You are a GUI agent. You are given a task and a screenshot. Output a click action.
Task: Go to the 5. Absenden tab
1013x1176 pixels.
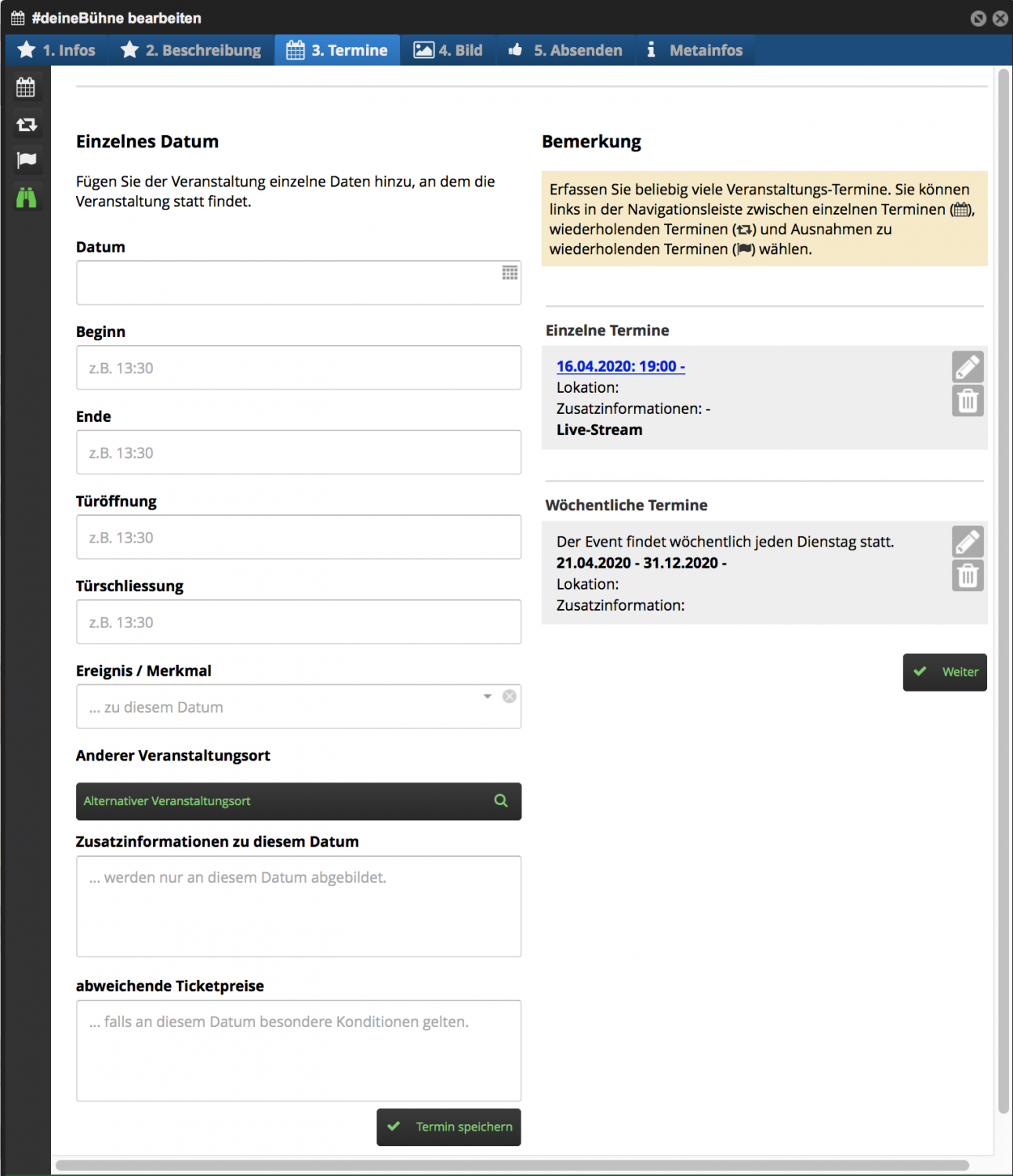pos(565,50)
